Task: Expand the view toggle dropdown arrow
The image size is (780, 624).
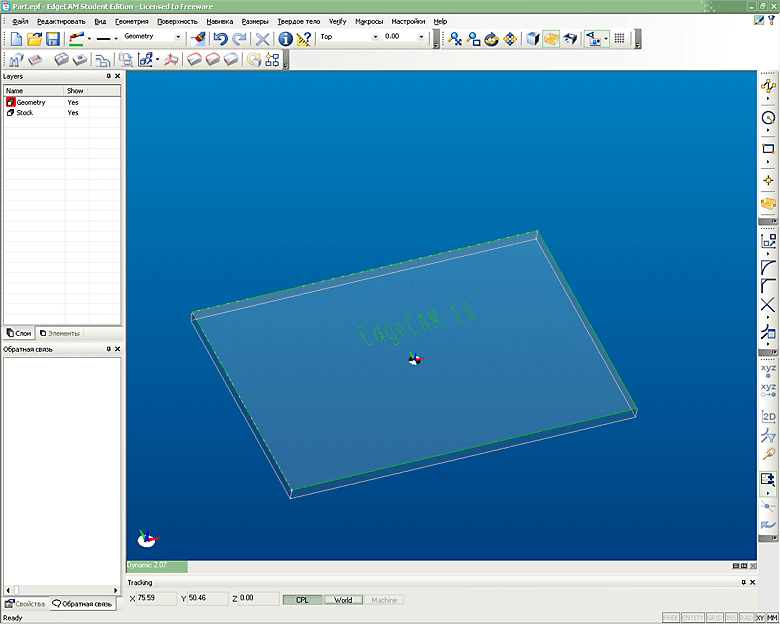Action: pos(606,39)
